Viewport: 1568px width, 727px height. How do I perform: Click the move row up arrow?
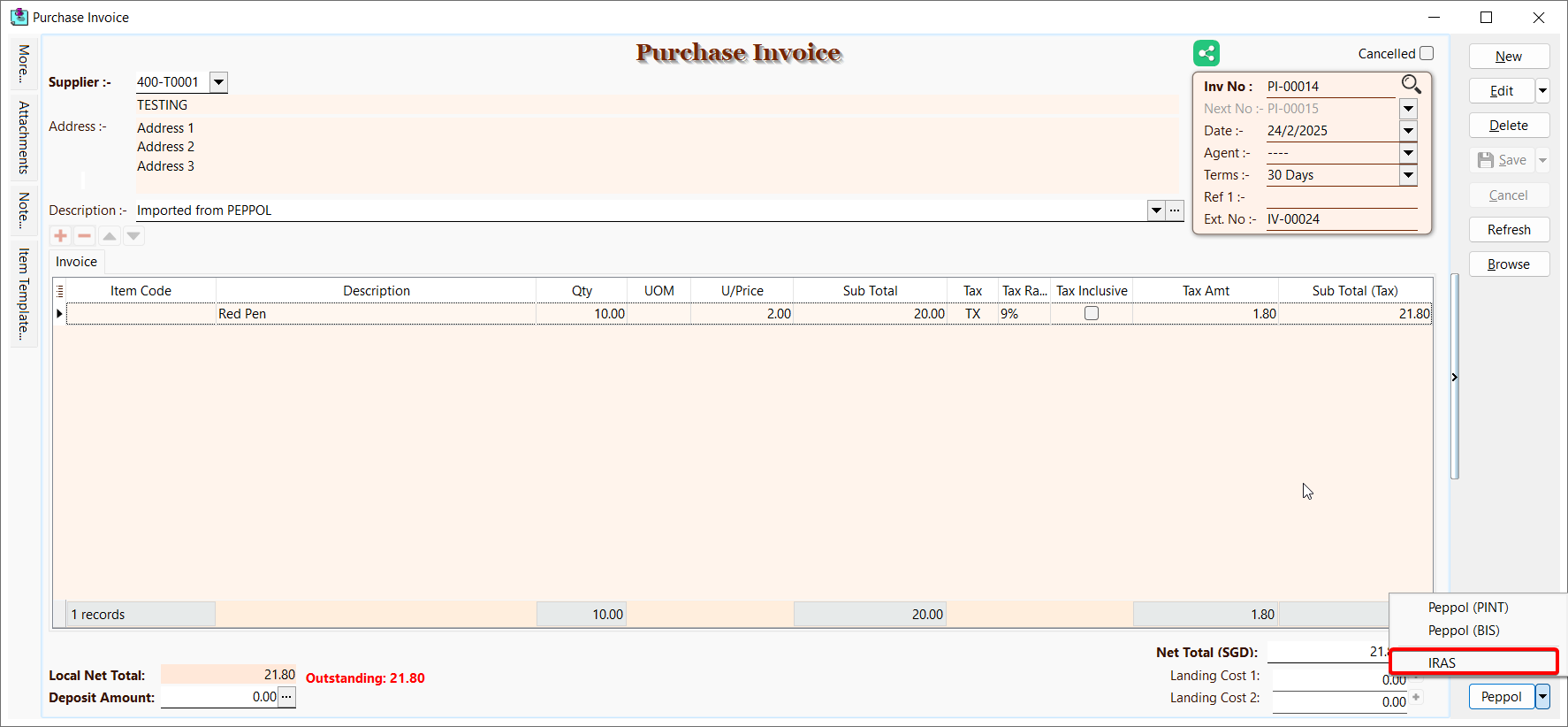(x=110, y=235)
